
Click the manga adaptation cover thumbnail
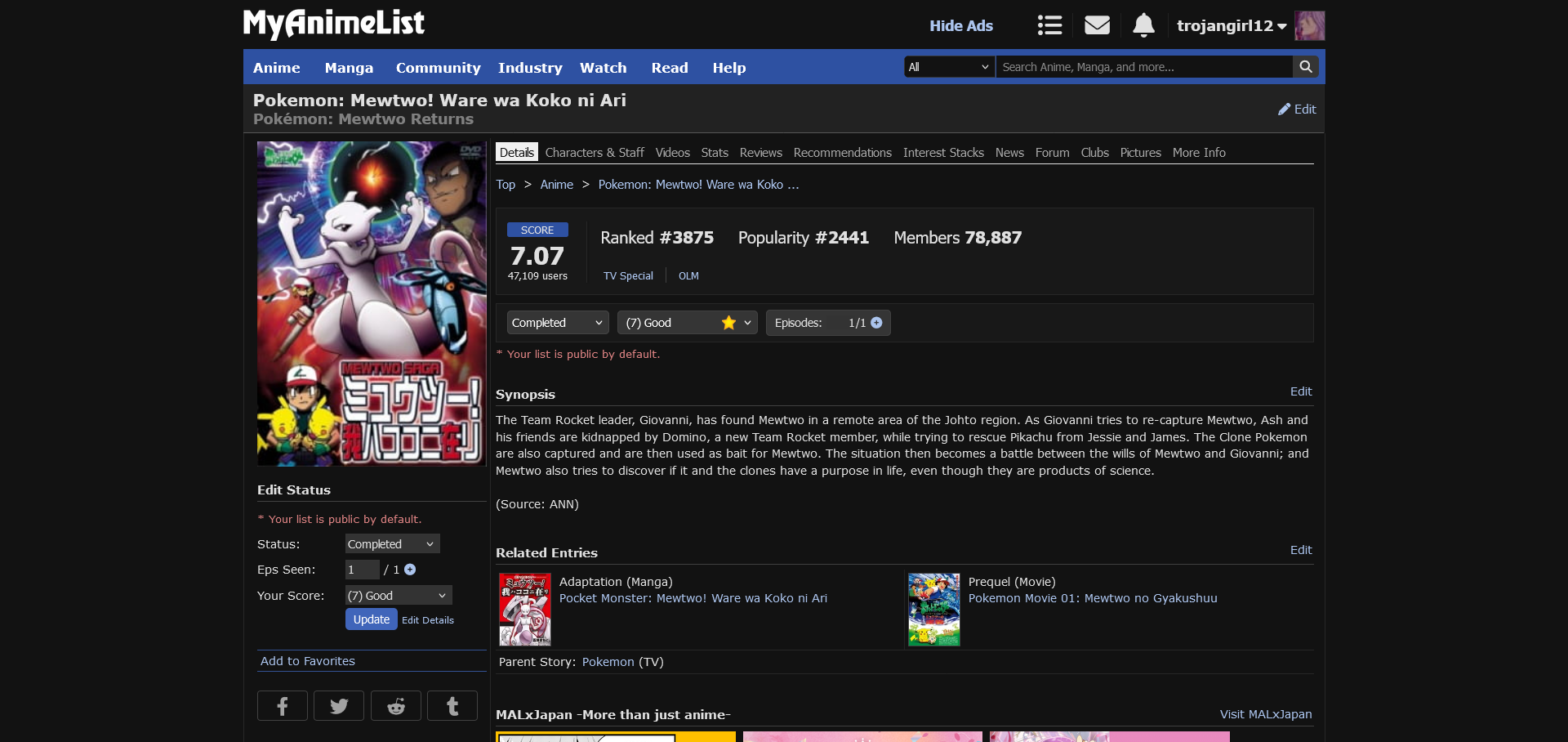tap(525, 610)
